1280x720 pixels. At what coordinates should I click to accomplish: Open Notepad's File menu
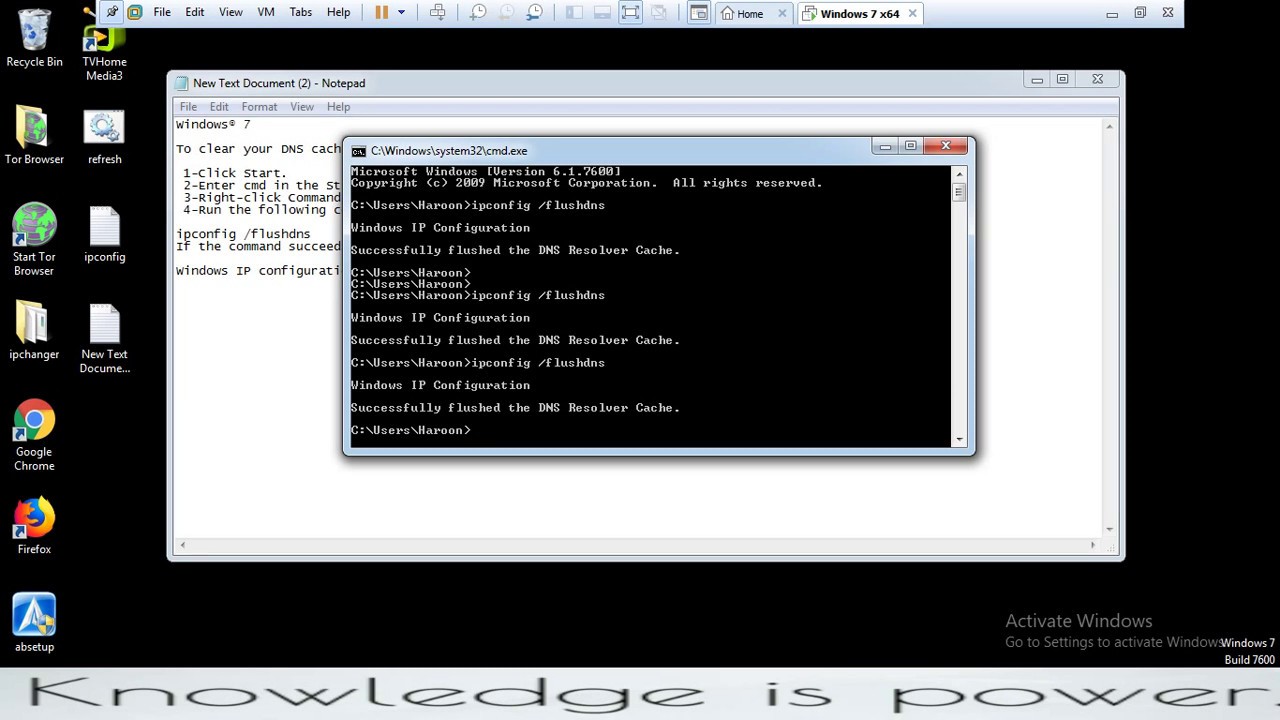188,107
